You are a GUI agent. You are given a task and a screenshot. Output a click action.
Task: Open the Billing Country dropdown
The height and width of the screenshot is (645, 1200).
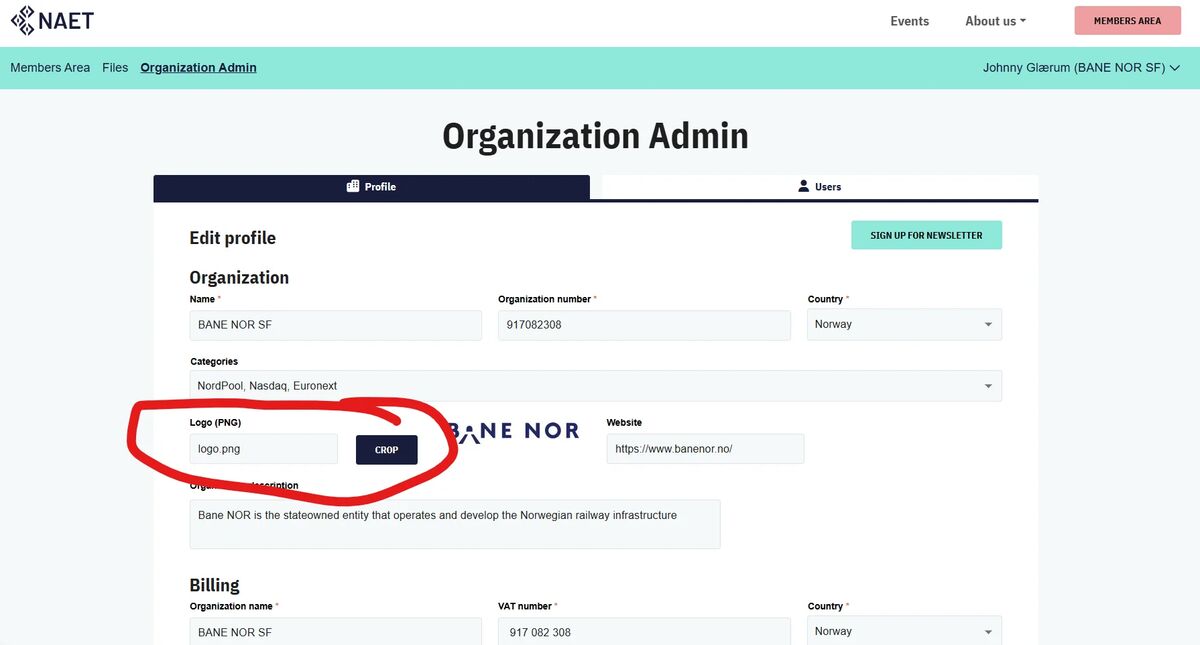(x=904, y=632)
